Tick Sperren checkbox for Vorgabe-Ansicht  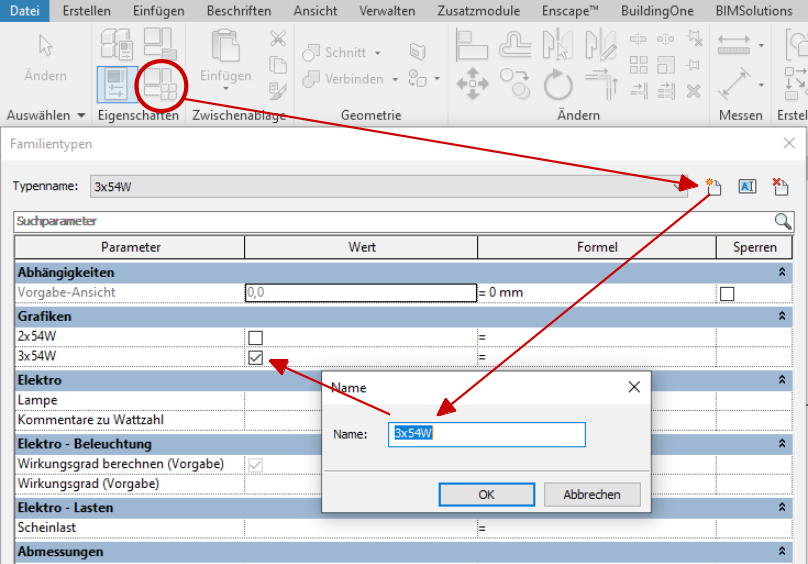[x=727, y=293]
